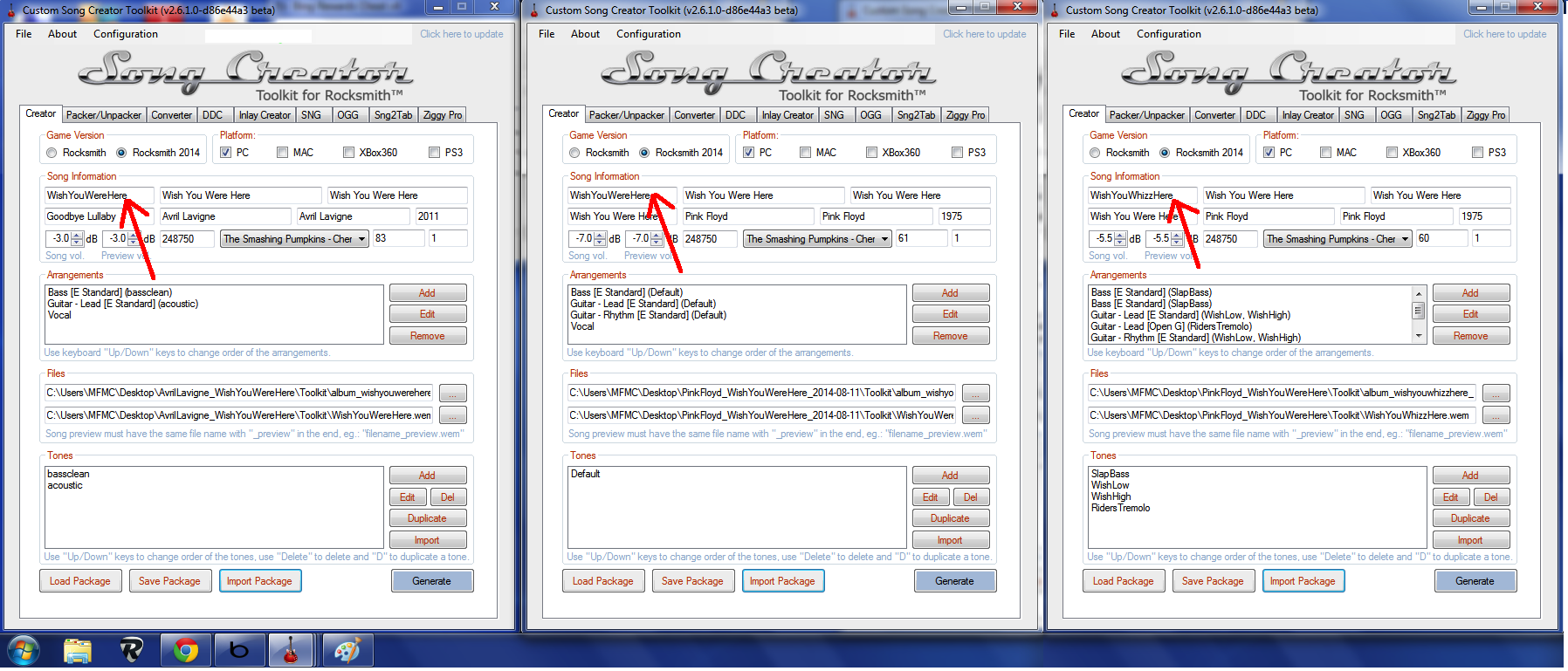
Task: Click tempo field 61 in middle window
Action: 921,238
